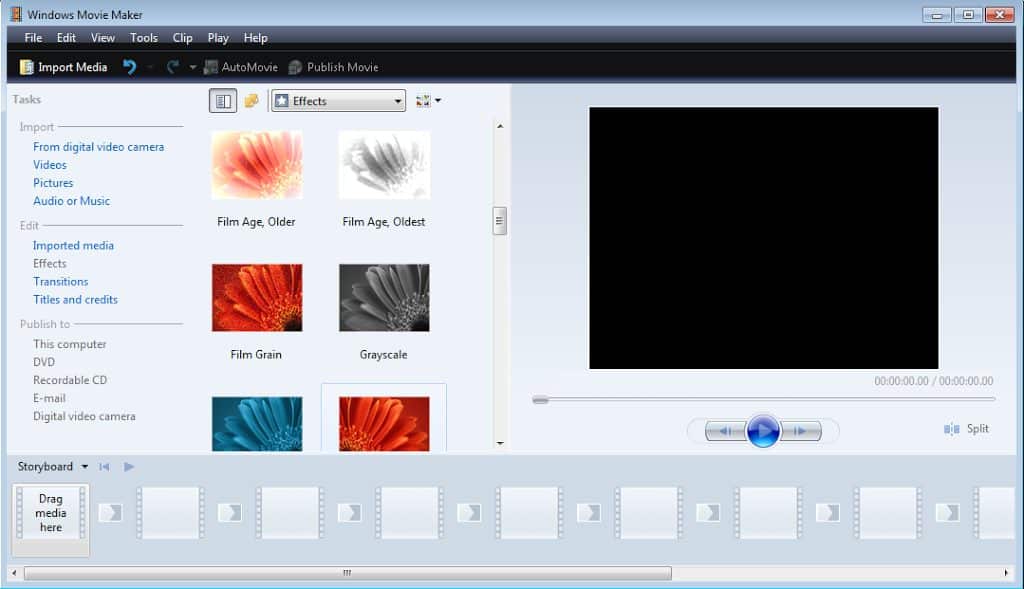Import Audio or Music
Viewport: 1024px width, 589px height.
[x=71, y=201]
